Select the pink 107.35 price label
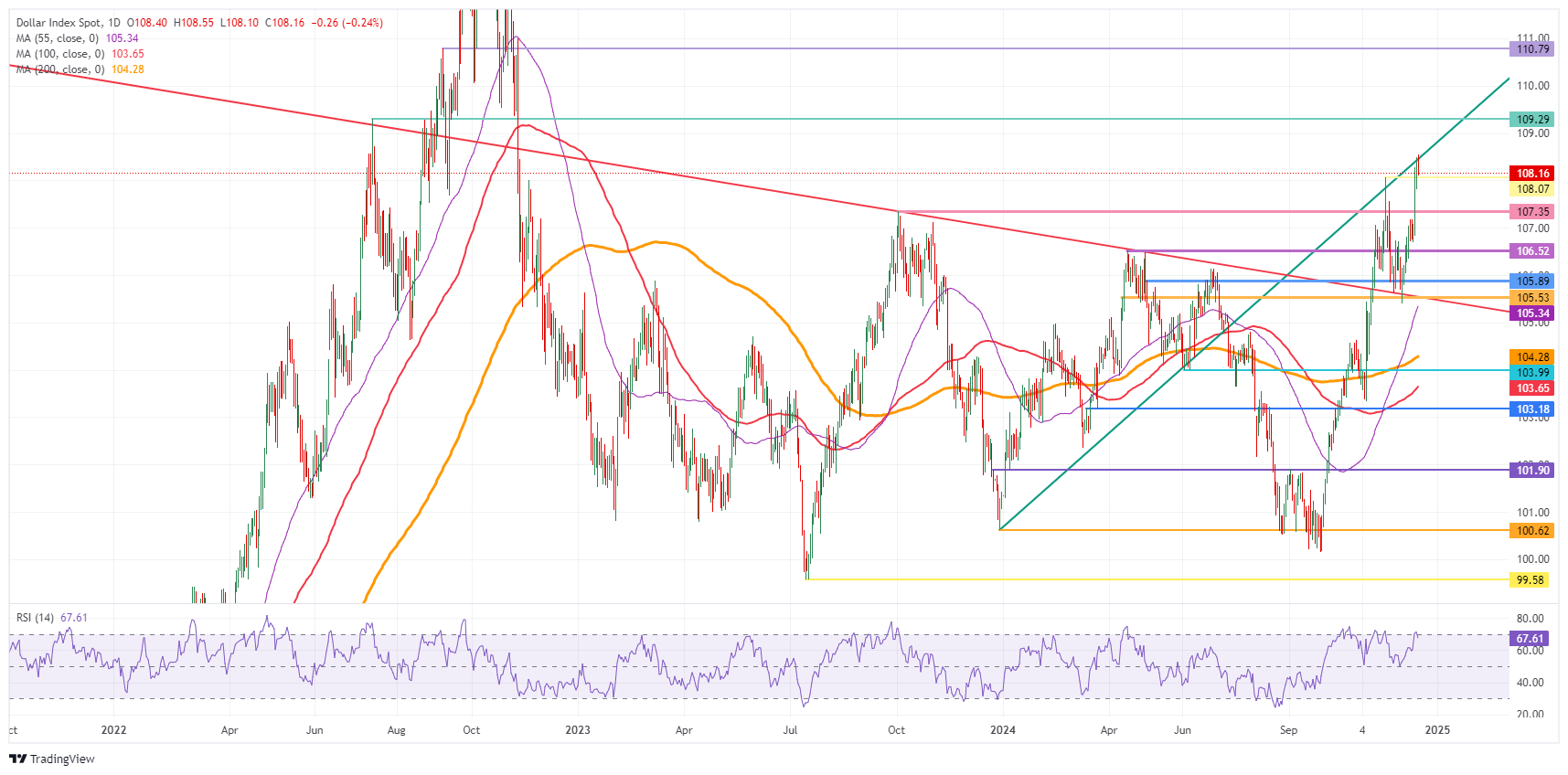Image resolution: width=1568 pixels, height=775 pixels. tap(1532, 212)
